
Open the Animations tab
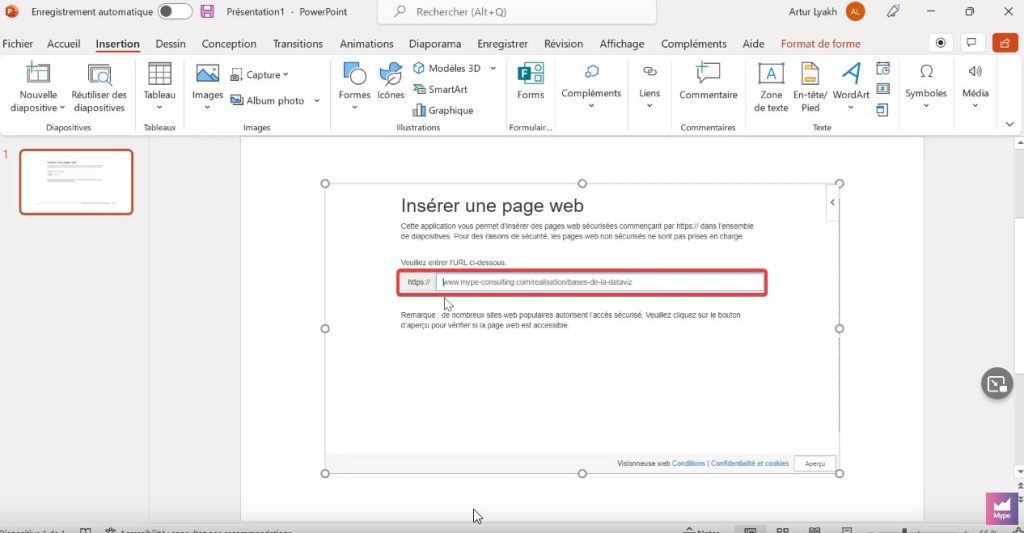tap(366, 44)
